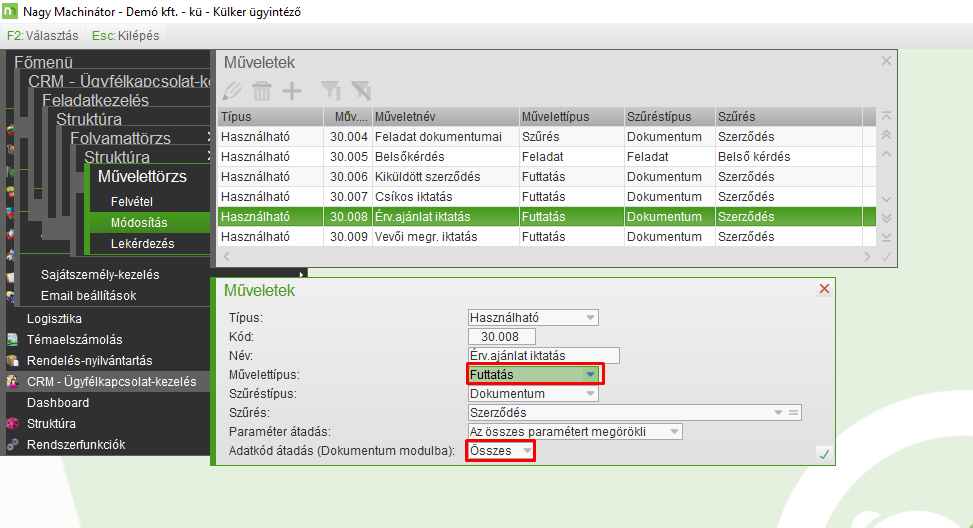Sort by Szűrés column header
This screenshot has width=973, height=528.
pos(789,117)
